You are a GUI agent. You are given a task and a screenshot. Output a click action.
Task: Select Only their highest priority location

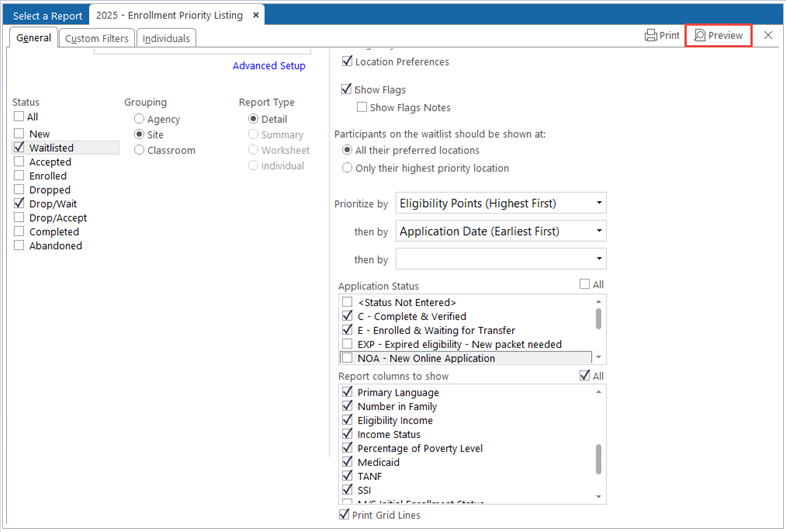pos(348,168)
